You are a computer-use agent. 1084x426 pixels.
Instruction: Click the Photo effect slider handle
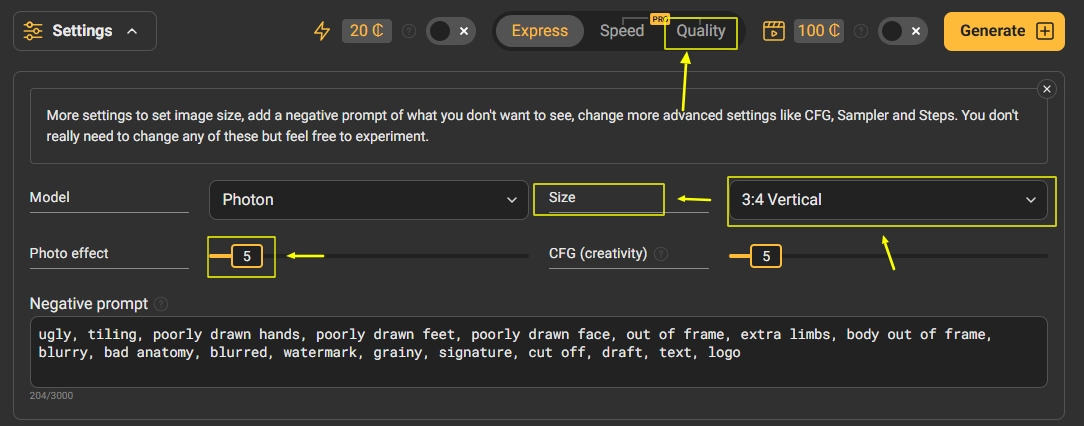(x=247, y=257)
